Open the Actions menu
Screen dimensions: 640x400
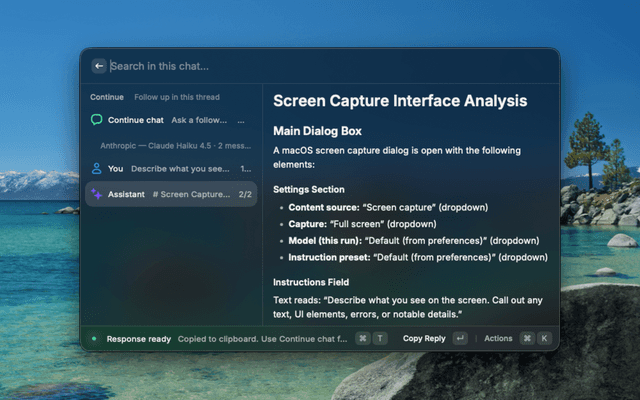pos(498,338)
